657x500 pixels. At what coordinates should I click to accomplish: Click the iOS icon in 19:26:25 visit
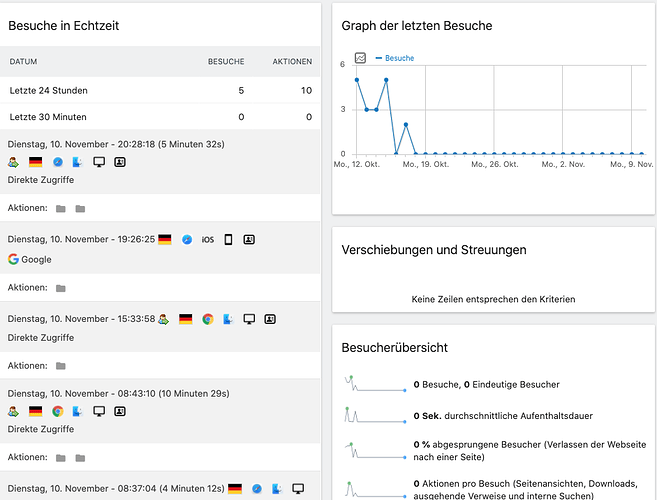tap(208, 240)
